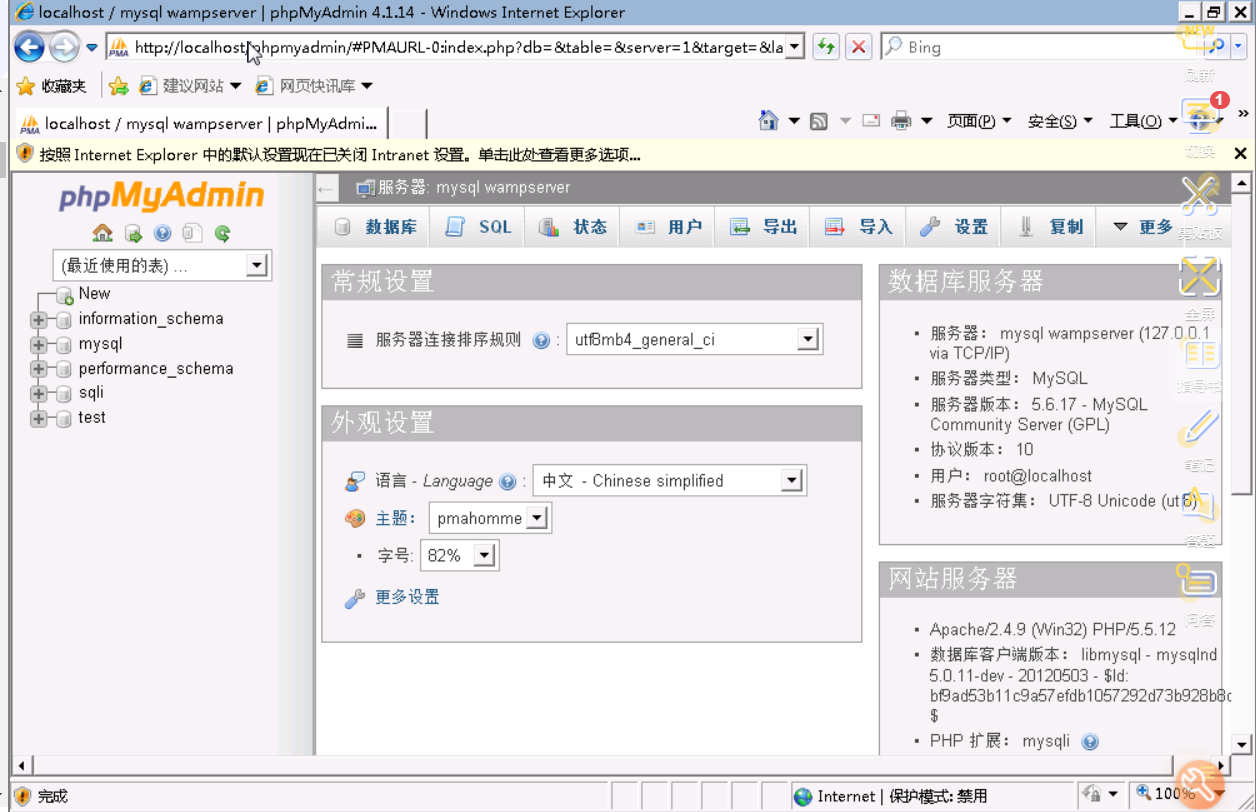The image size is (1256, 812).
Task: Open help for the server connection collation setting
Action: pyautogui.click(x=541, y=340)
